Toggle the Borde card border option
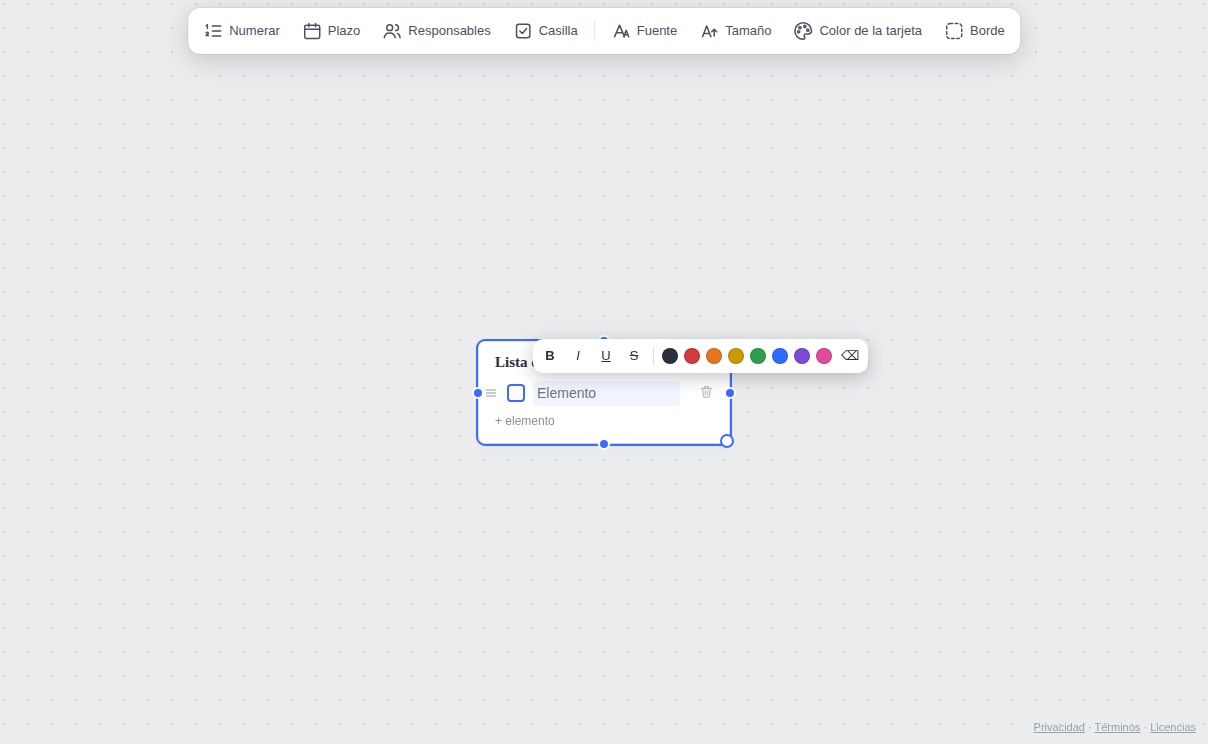1208x744 pixels. [x=975, y=31]
